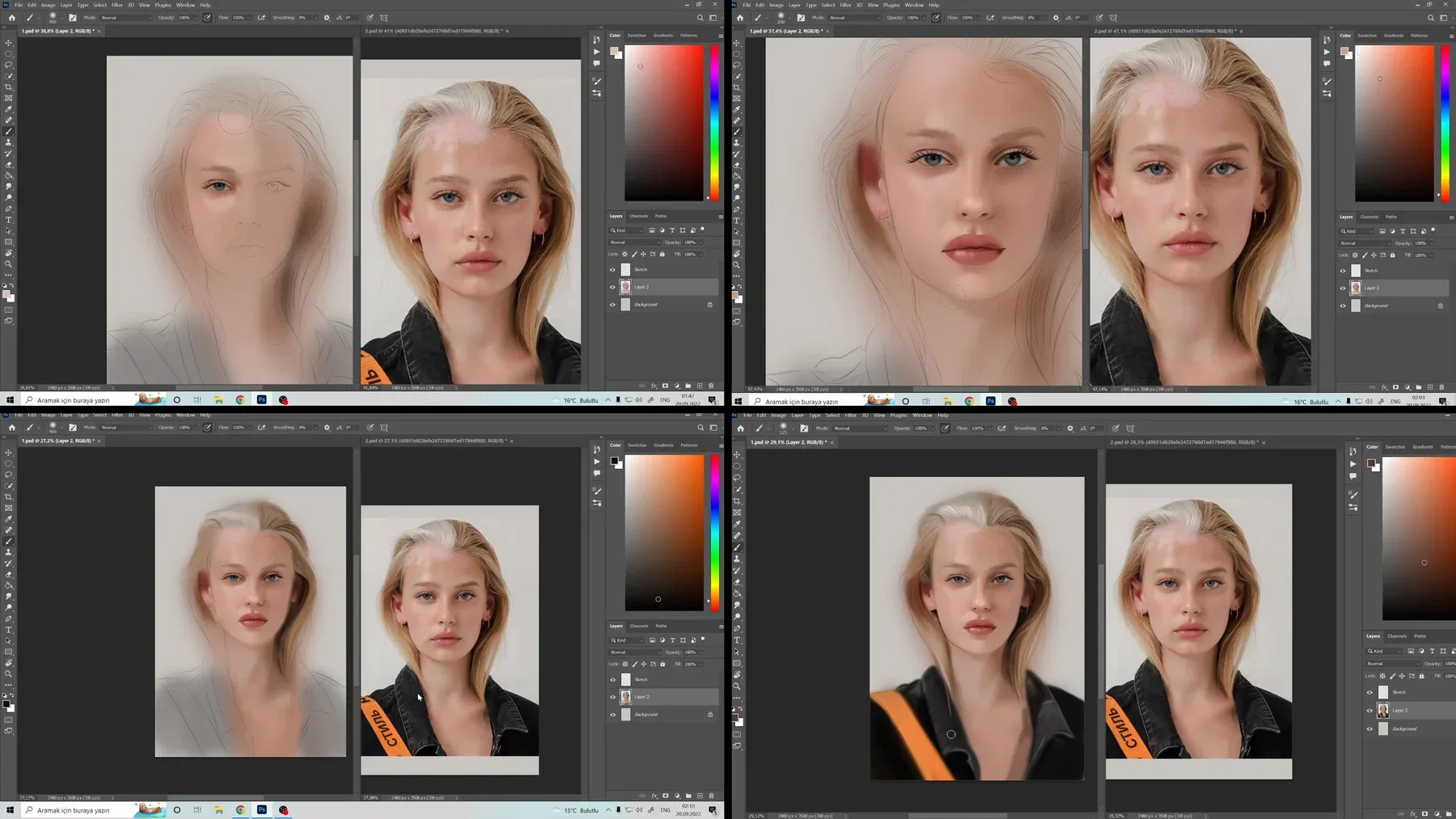The width and height of the screenshot is (1456, 819).
Task: Open the blending Mode dropdown
Action: point(634,243)
